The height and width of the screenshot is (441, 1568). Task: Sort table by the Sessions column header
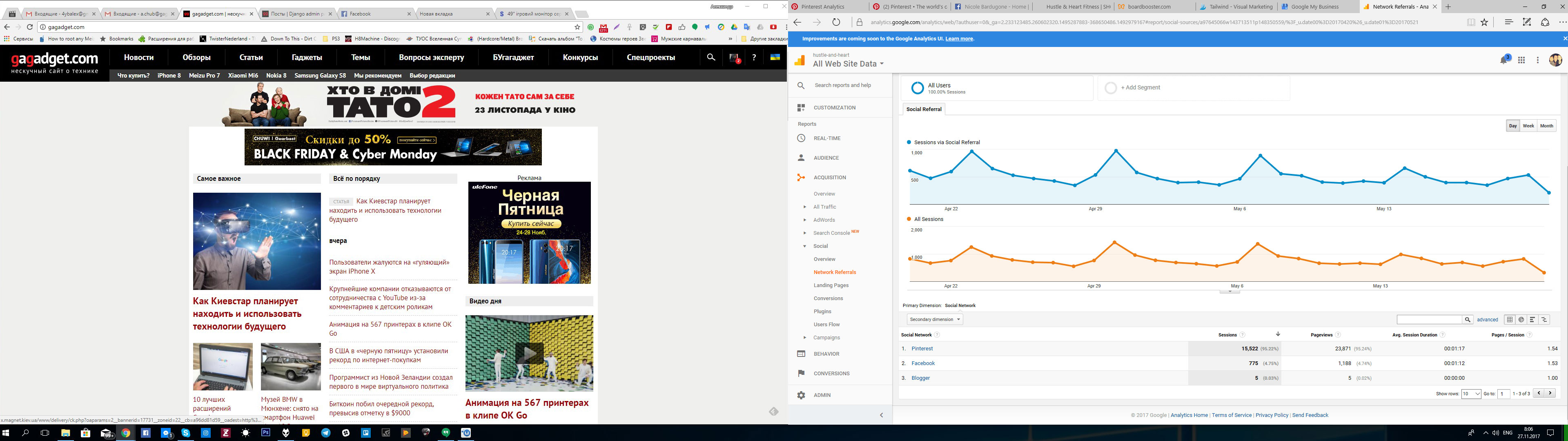1227,335
